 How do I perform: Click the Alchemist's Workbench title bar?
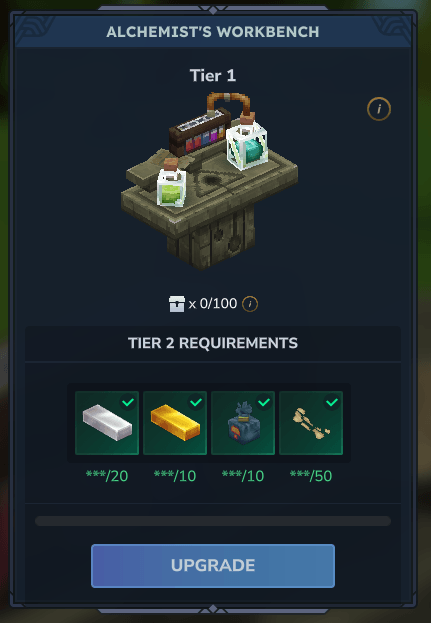[213, 32]
